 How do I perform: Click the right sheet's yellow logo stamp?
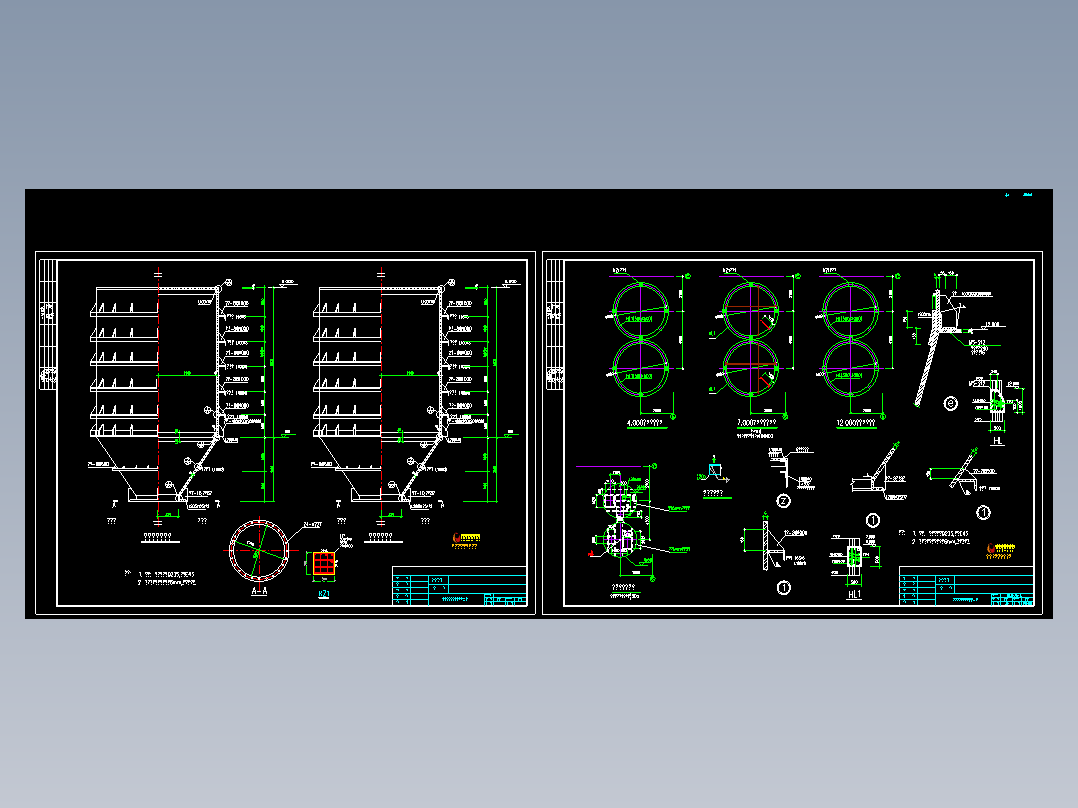[x=1000, y=550]
